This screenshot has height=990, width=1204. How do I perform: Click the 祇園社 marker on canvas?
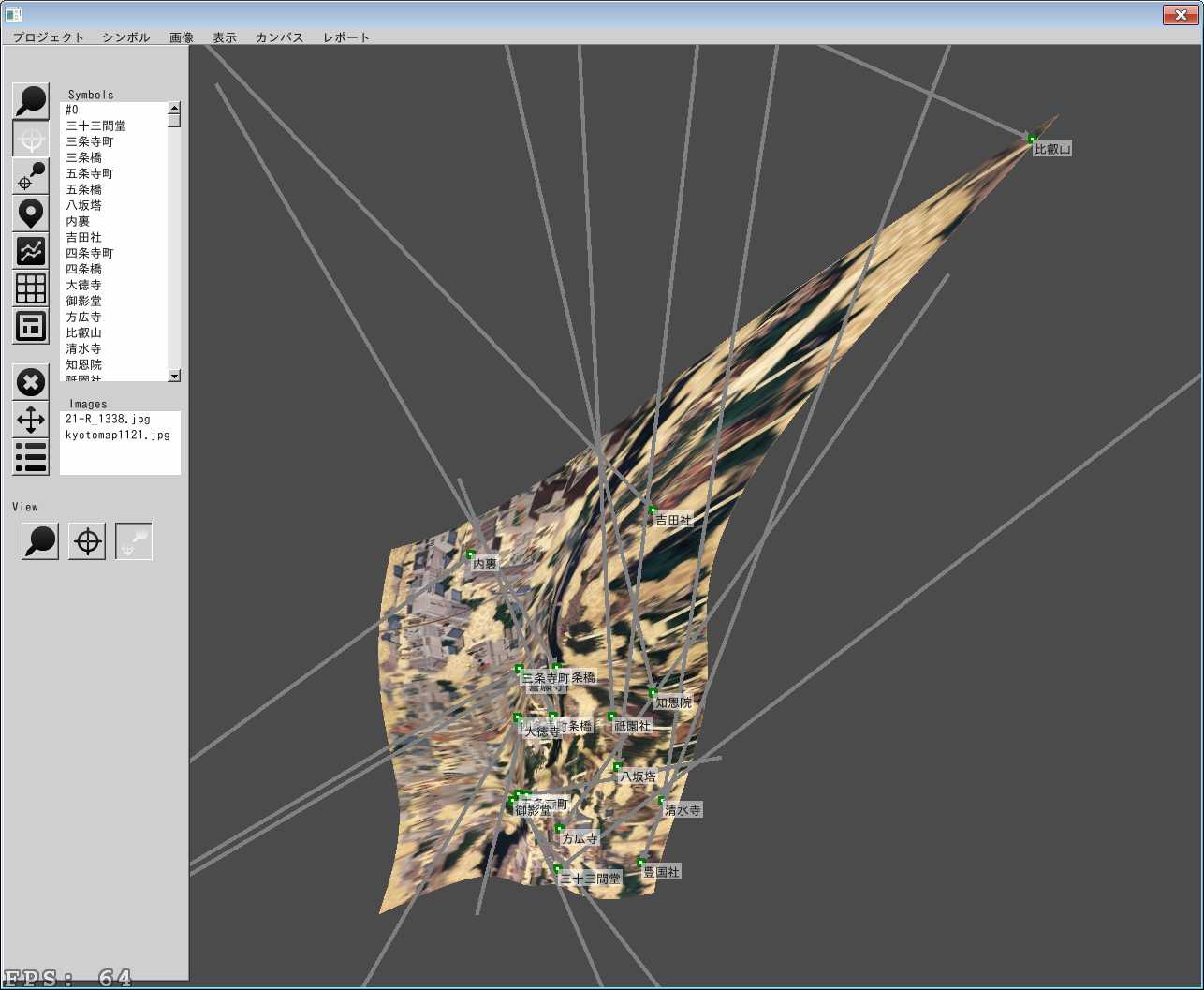pyautogui.click(x=612, y=717)
